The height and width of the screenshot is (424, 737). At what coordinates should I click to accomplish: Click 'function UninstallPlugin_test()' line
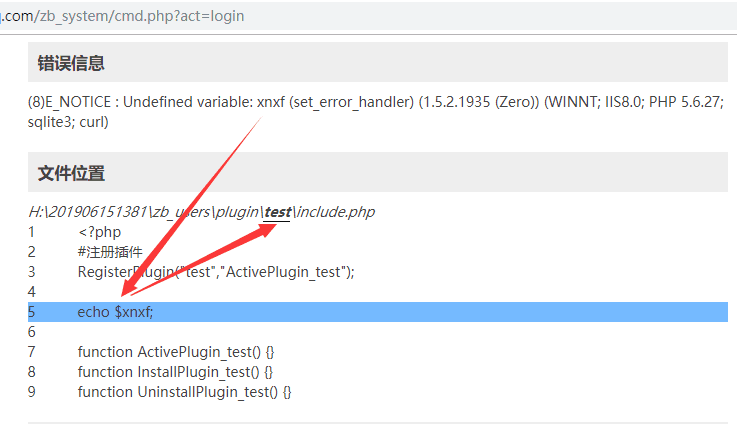point(184,392)
